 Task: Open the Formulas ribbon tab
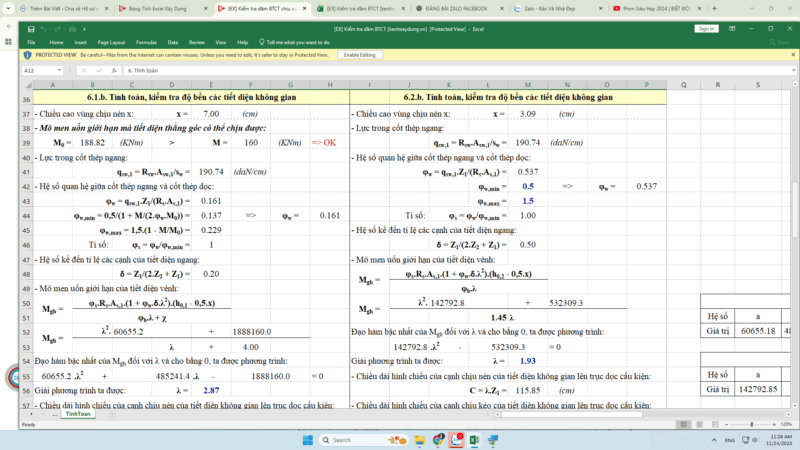click(146, 42)
